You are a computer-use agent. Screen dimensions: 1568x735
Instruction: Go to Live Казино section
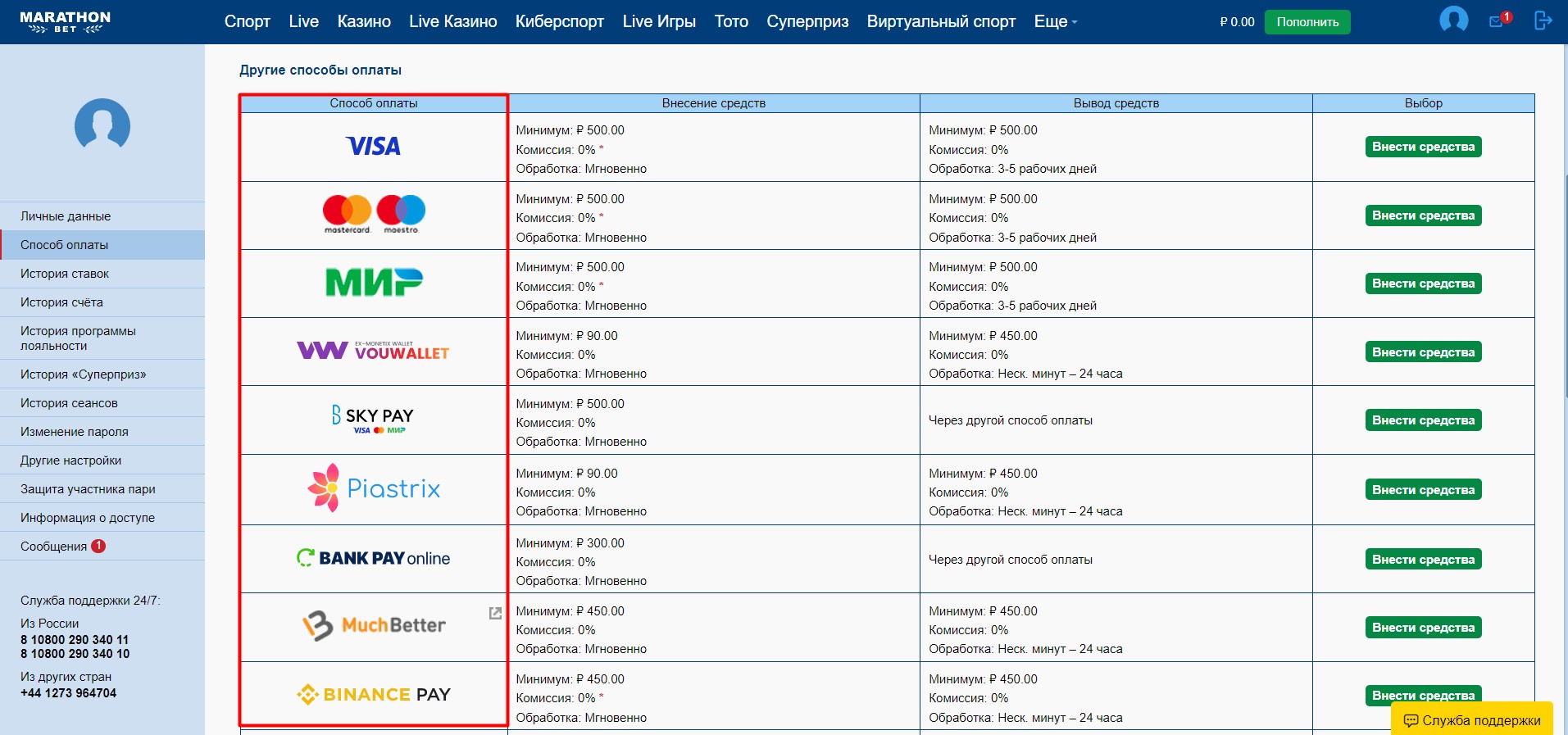[x=452, y=22]
